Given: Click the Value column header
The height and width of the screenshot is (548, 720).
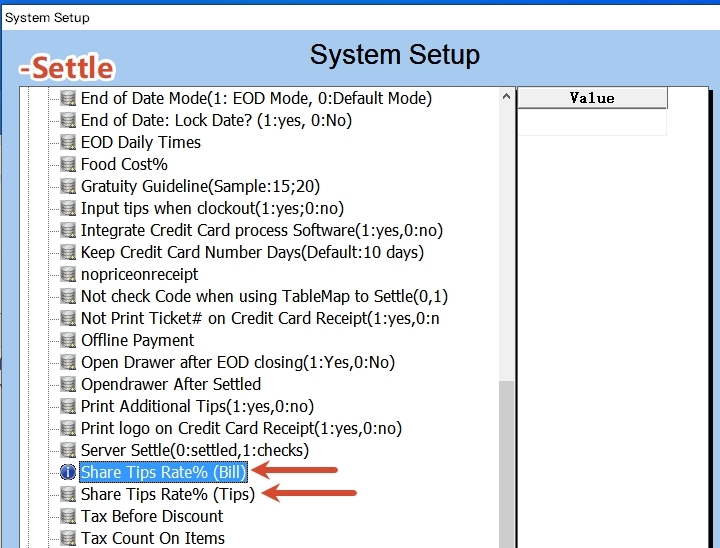Looking at the screenshot, I should coord(592,98).
